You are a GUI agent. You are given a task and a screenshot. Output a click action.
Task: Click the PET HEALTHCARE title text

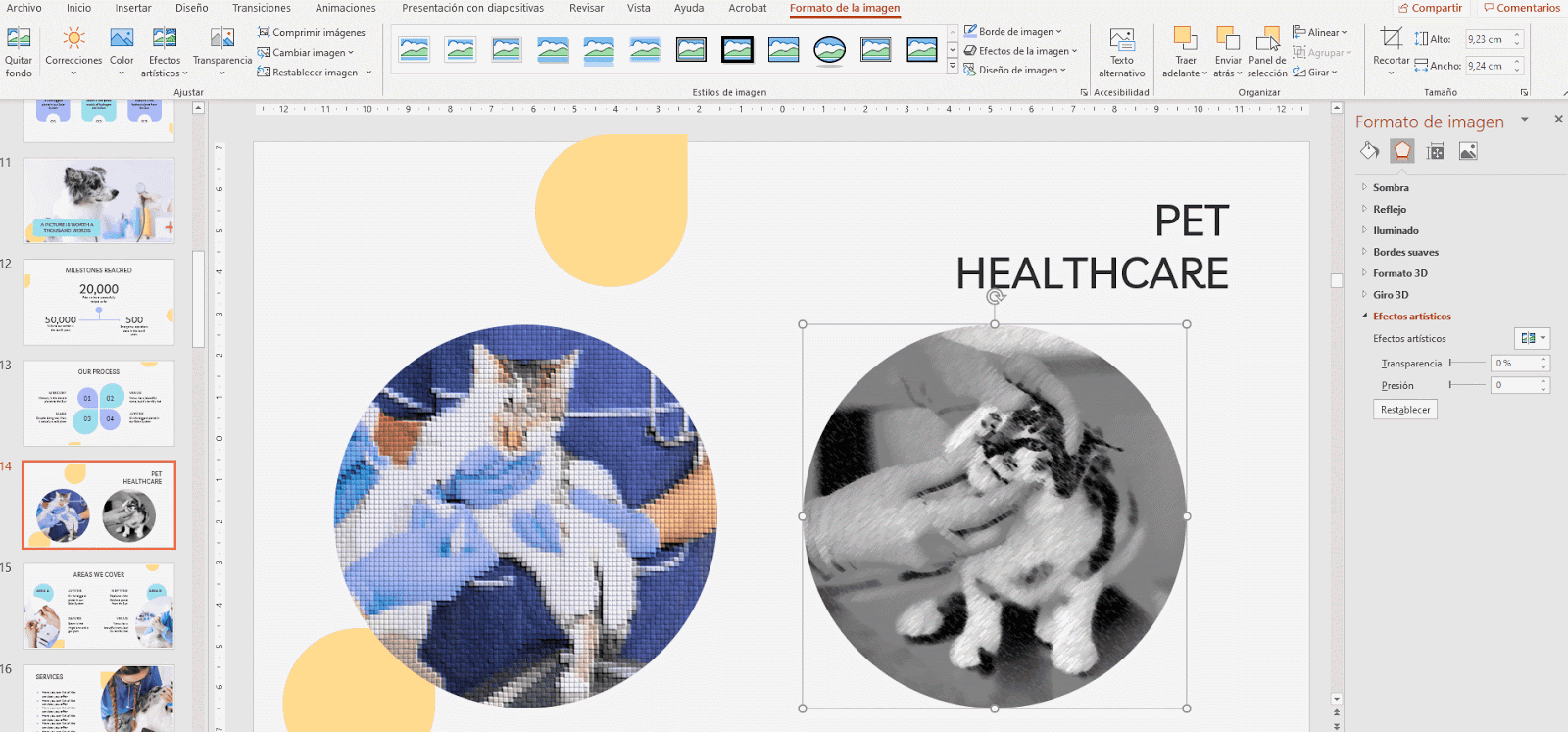click(1092, 247)
